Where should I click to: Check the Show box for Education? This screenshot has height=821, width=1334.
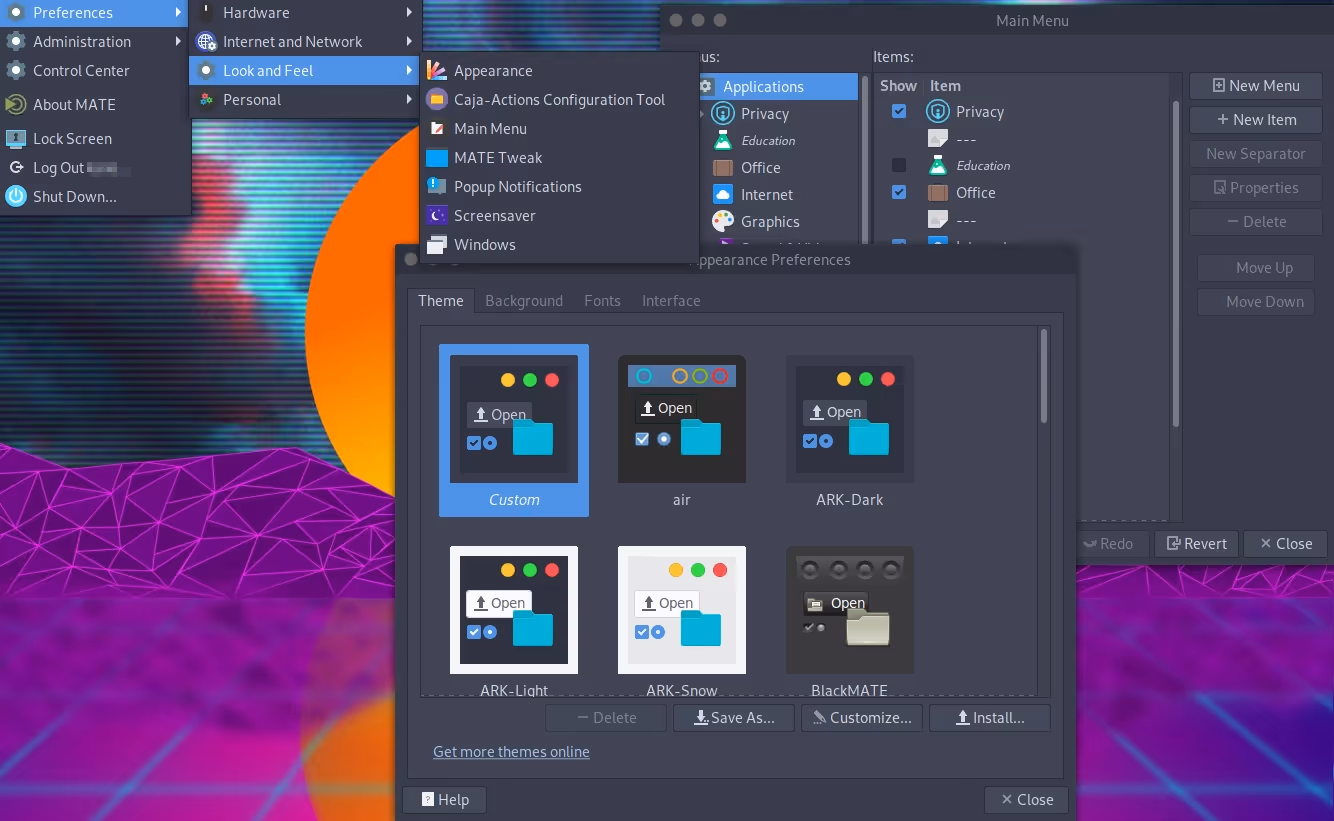pos(899,165)
